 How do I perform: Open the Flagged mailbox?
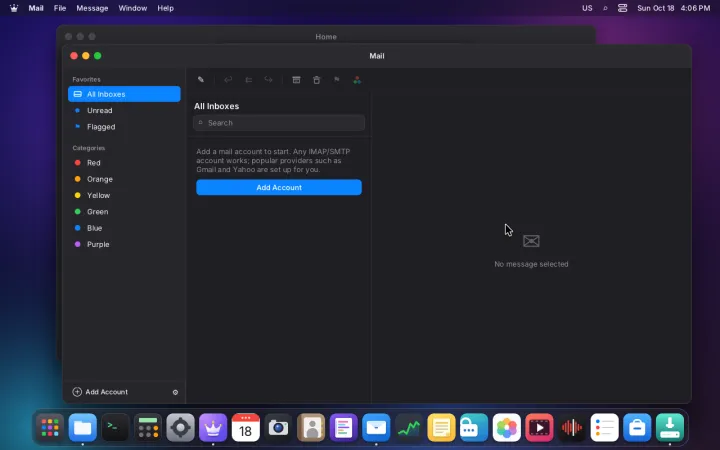click(124, 127)
